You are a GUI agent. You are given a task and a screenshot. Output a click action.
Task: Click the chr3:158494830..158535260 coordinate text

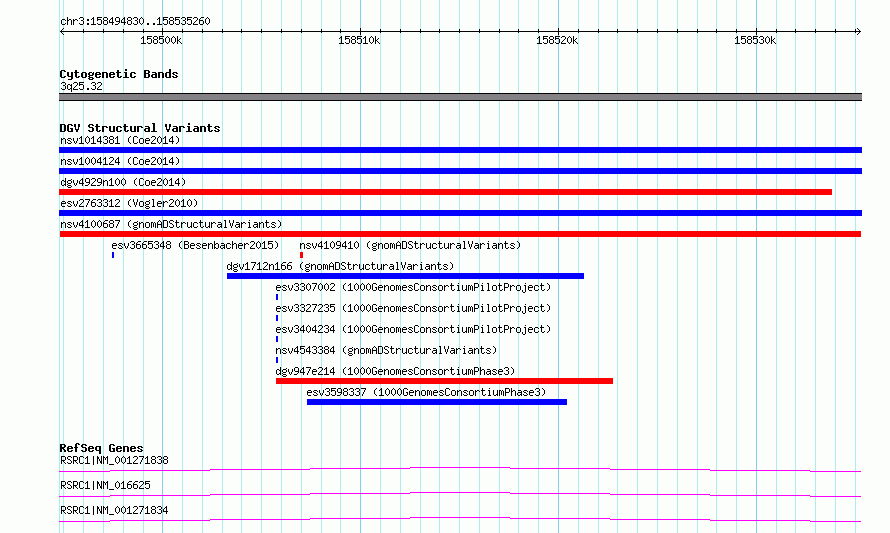tap(135, 21)
